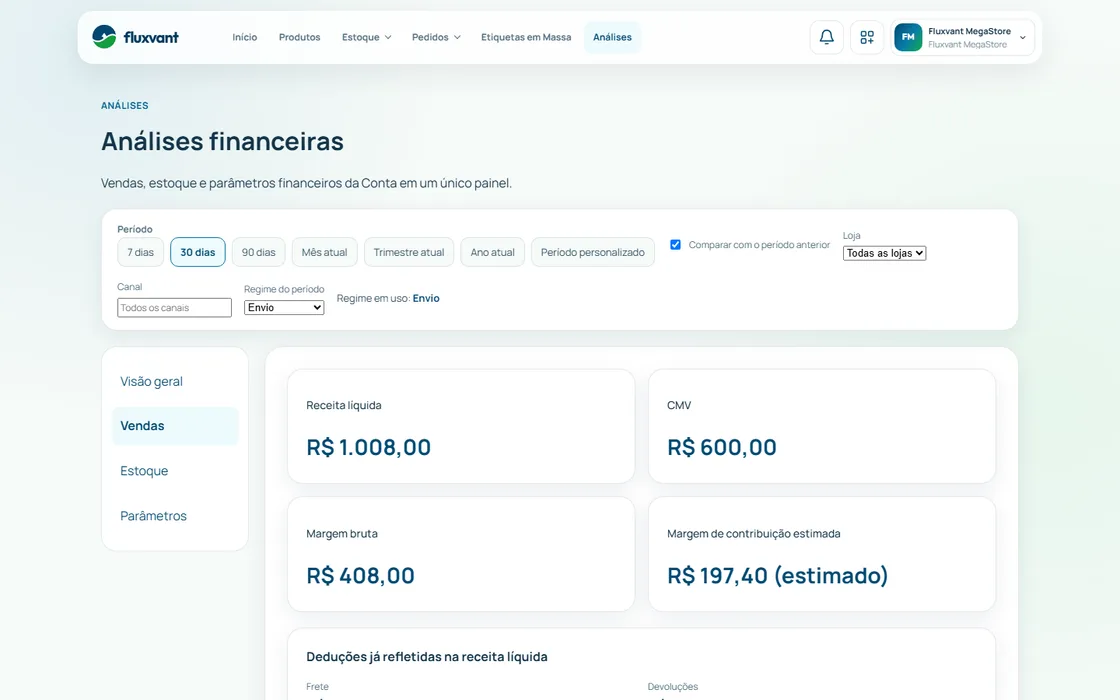Open the Todas as lojas dropdown
The image size is (1120, 700).
[x=884, y=253]
